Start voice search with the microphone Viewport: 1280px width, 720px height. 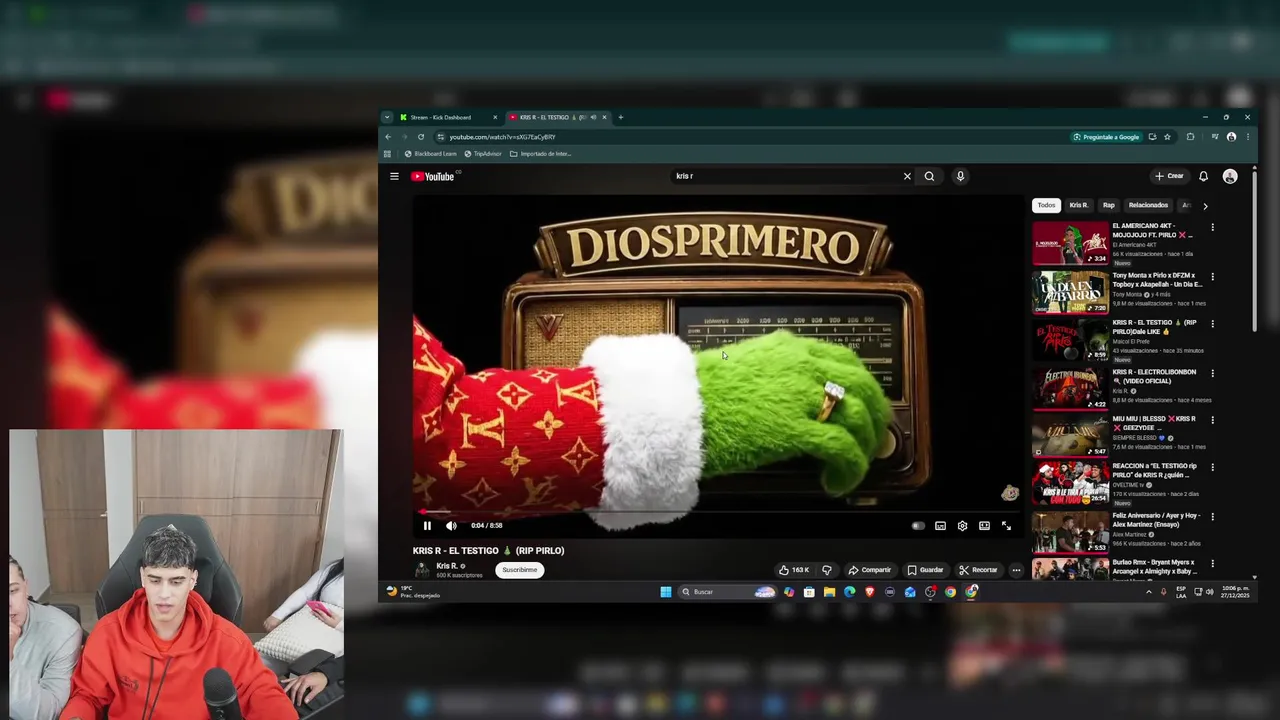click(x=960, y=176)
